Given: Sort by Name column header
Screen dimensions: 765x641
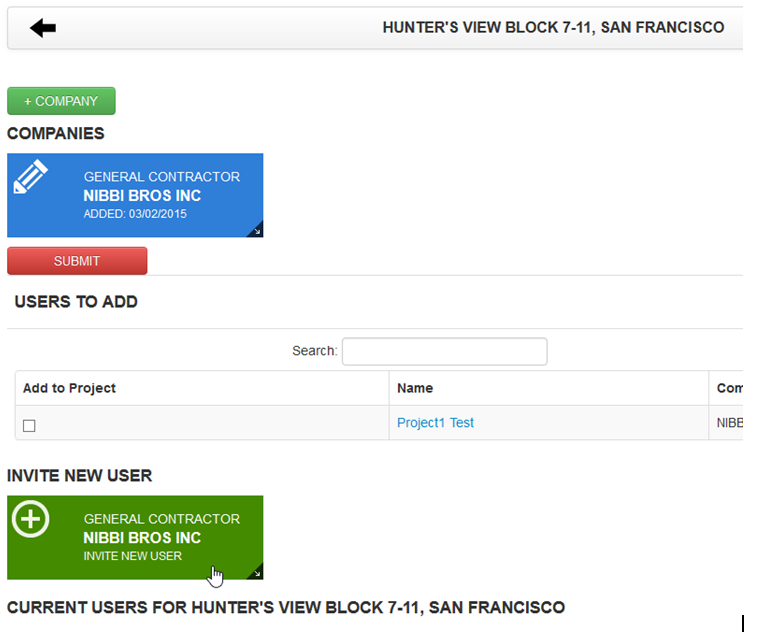Looking at the screenshot, I should 549,388.
